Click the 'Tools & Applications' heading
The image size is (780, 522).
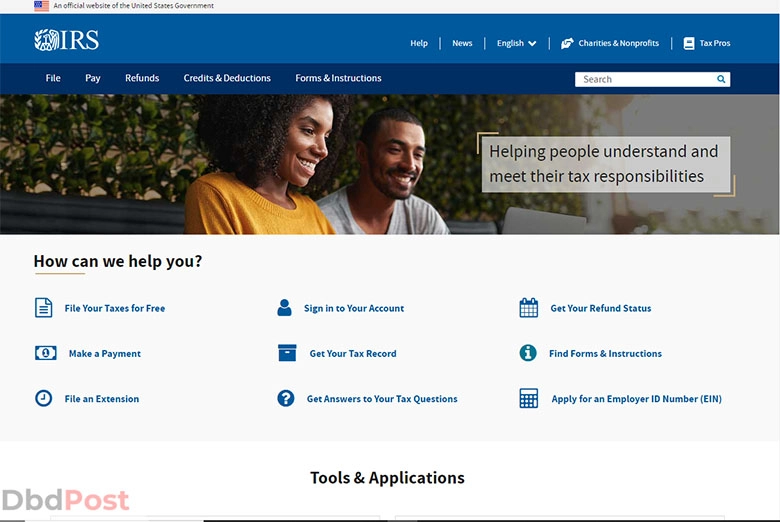(x=387, y=477)
